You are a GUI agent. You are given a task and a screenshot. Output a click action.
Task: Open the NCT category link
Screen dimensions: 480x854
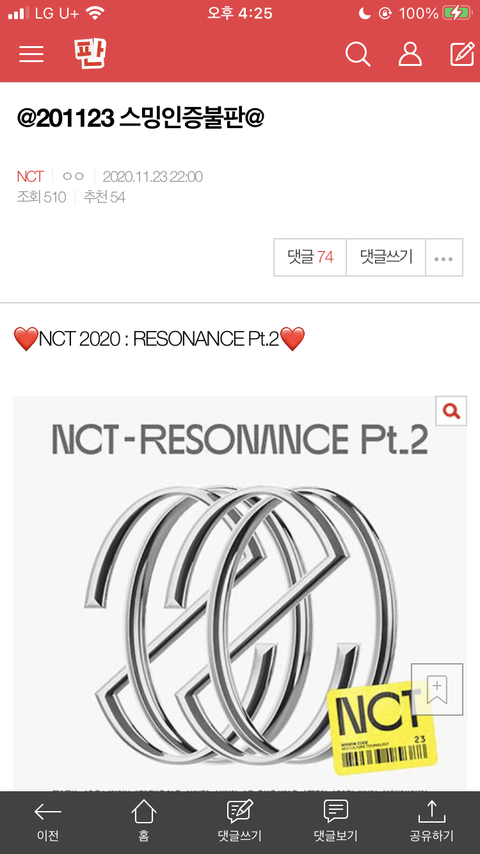point(30,176)
